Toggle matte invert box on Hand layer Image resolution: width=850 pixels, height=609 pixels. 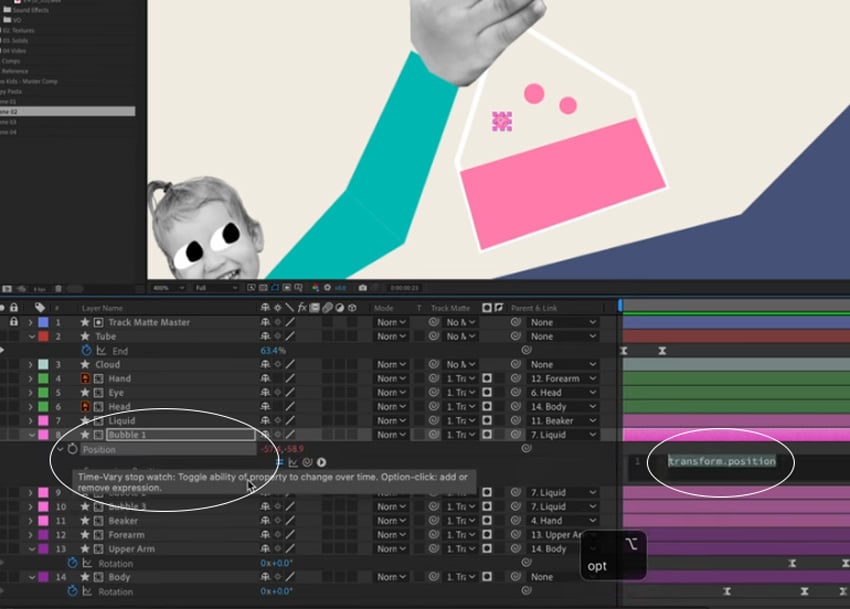[487, 378]
